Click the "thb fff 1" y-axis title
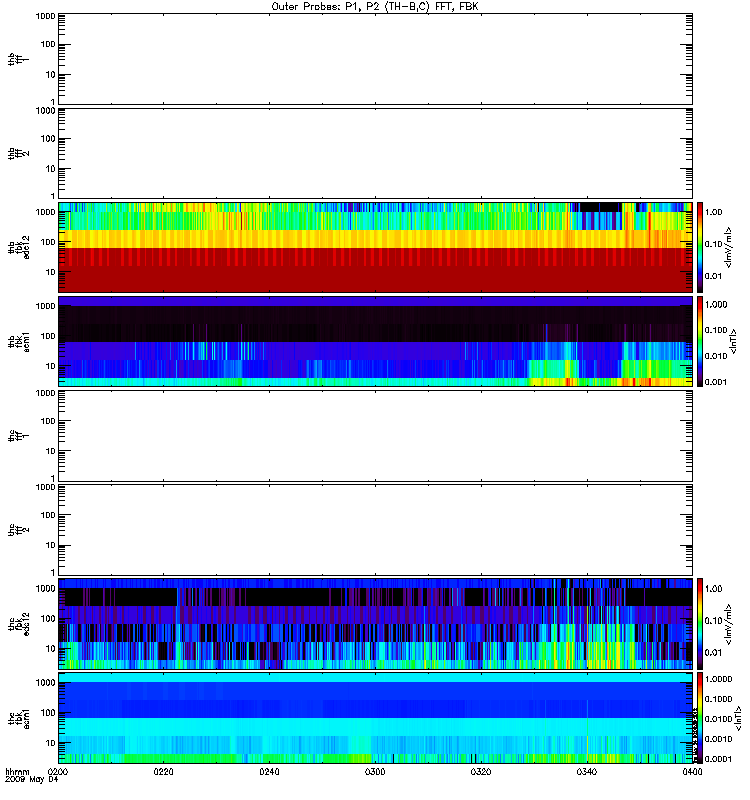Screen dimensions: 750x800 [x=19, y=59]
